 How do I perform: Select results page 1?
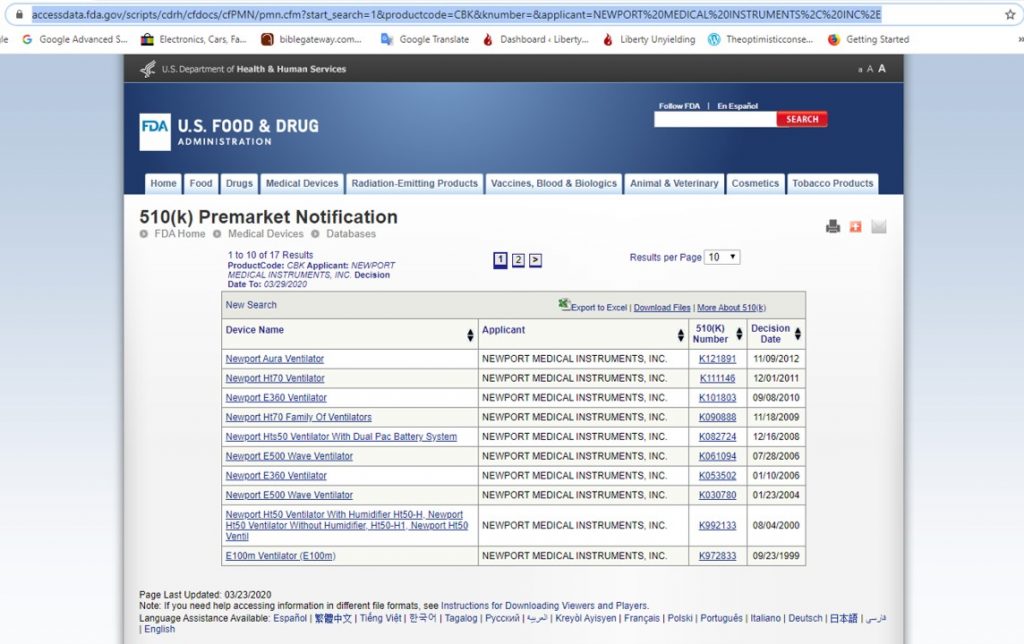point(500,260)
